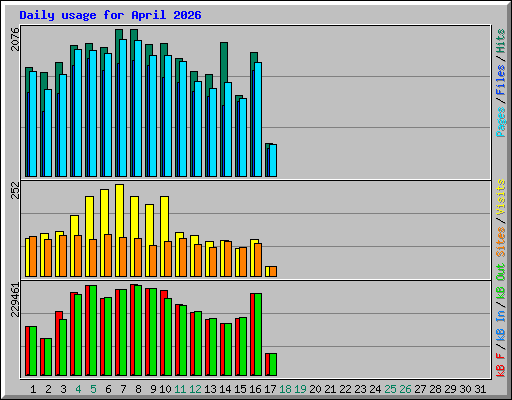Click day 1 on the x-axis
This screenshot has height=400, width=512.
tap(33, 389)
